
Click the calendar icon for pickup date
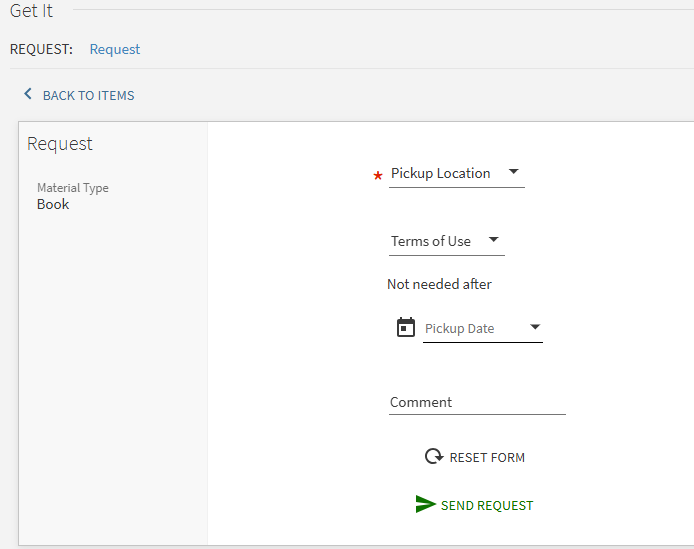click(406, 327)
